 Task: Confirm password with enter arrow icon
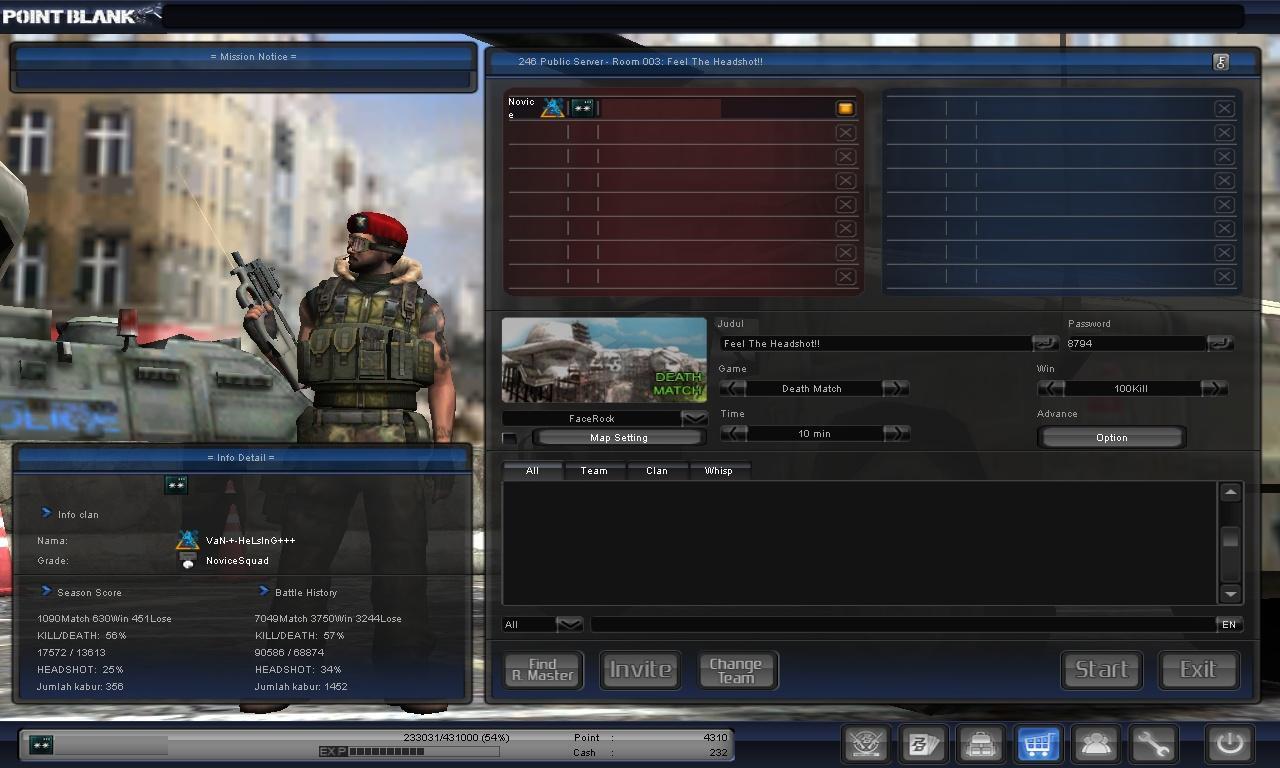1220,343
